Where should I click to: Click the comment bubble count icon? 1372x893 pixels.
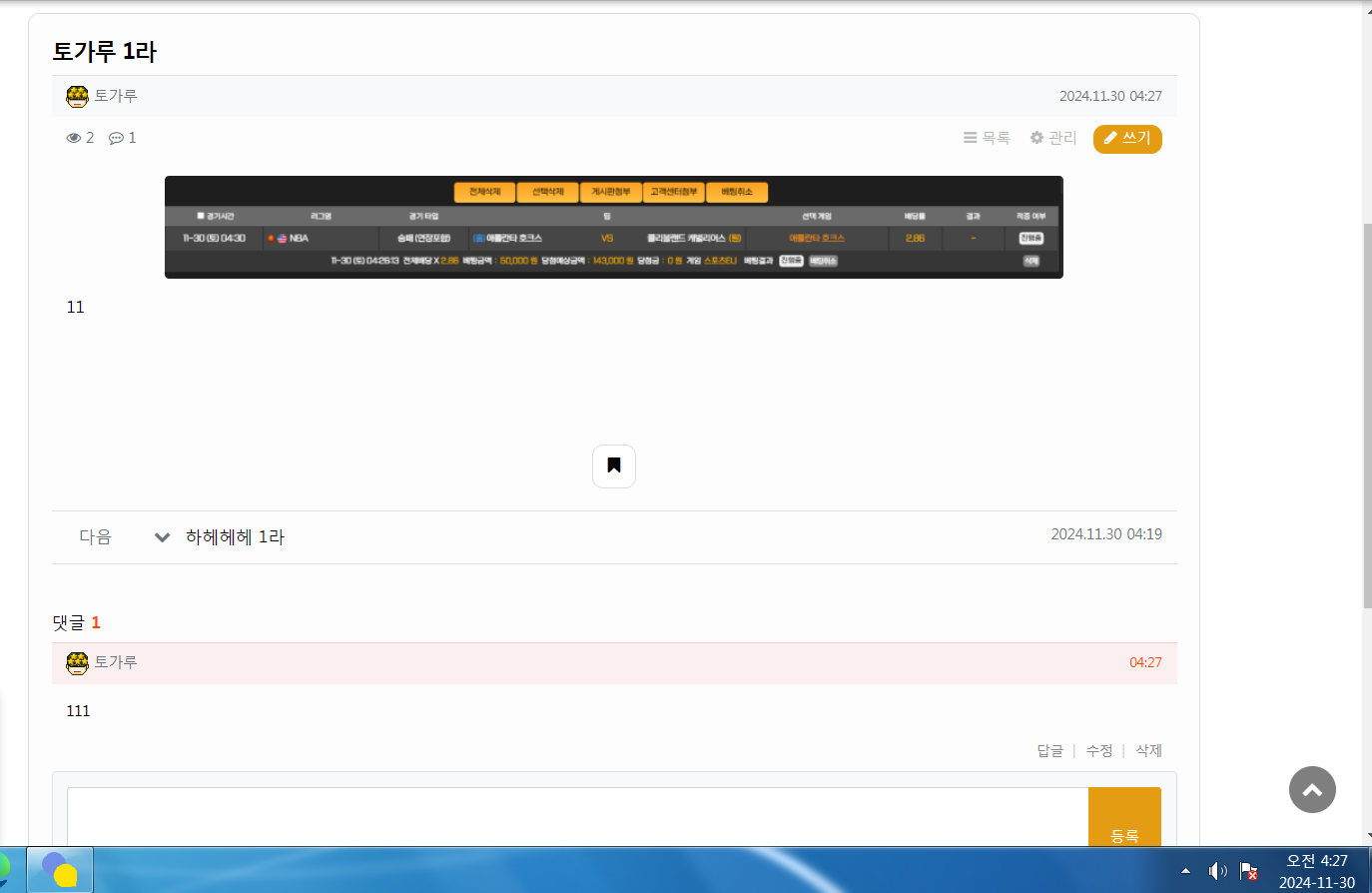[116, 138]
